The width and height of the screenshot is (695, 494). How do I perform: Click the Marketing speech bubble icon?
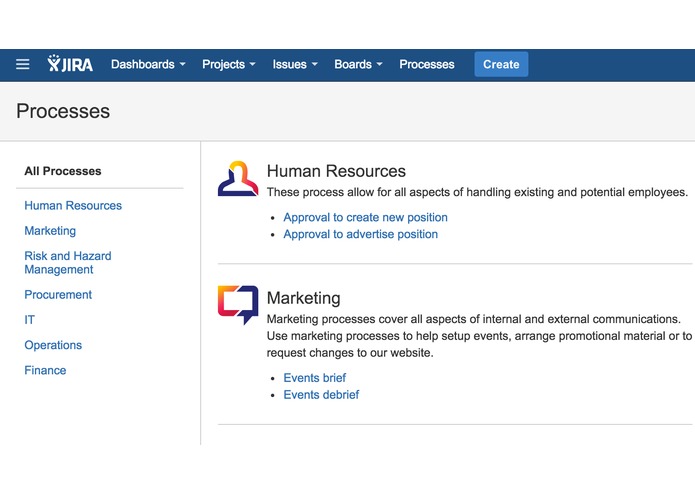click(x=238, y=305)
